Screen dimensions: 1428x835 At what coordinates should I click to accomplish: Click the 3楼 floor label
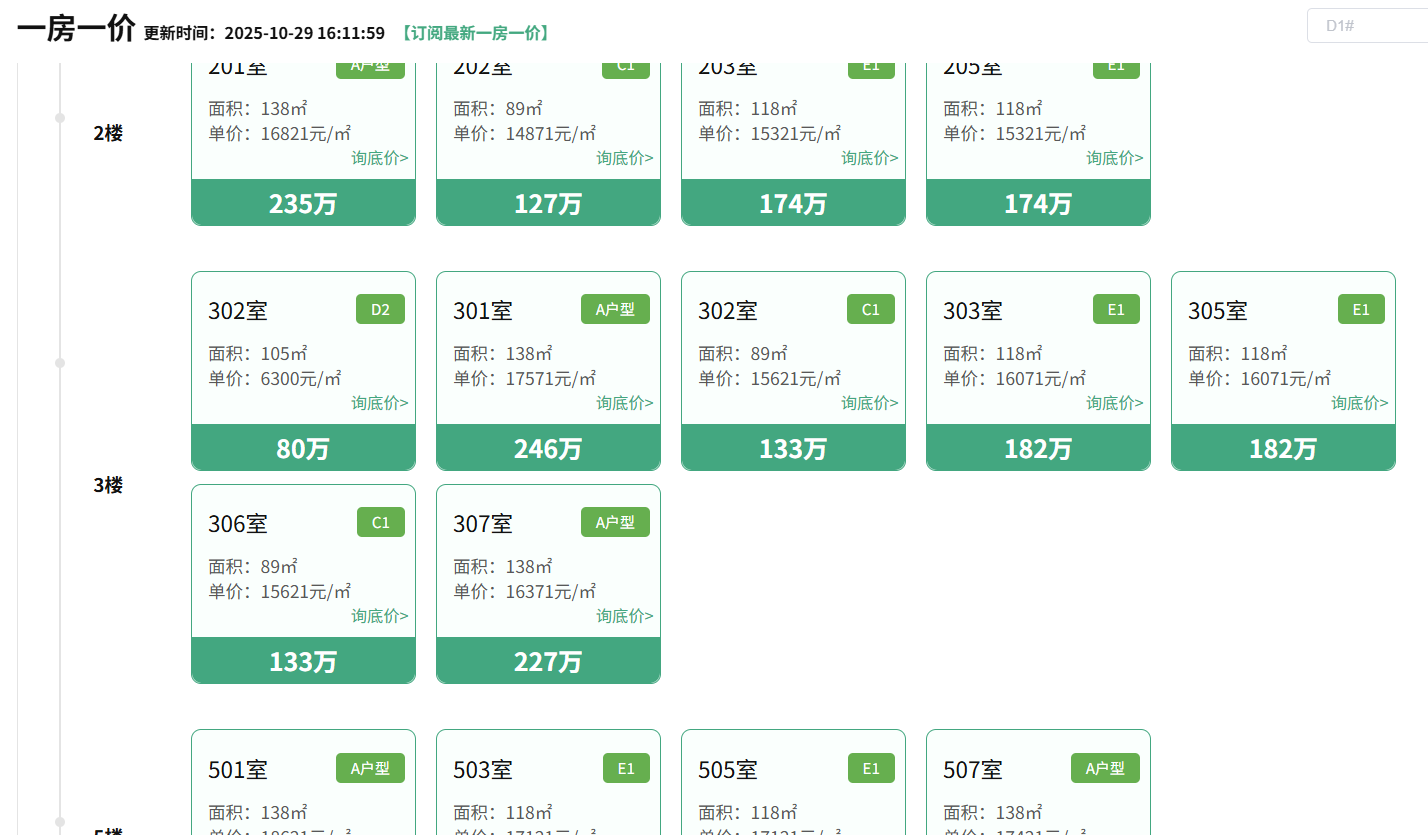[108, 486]
